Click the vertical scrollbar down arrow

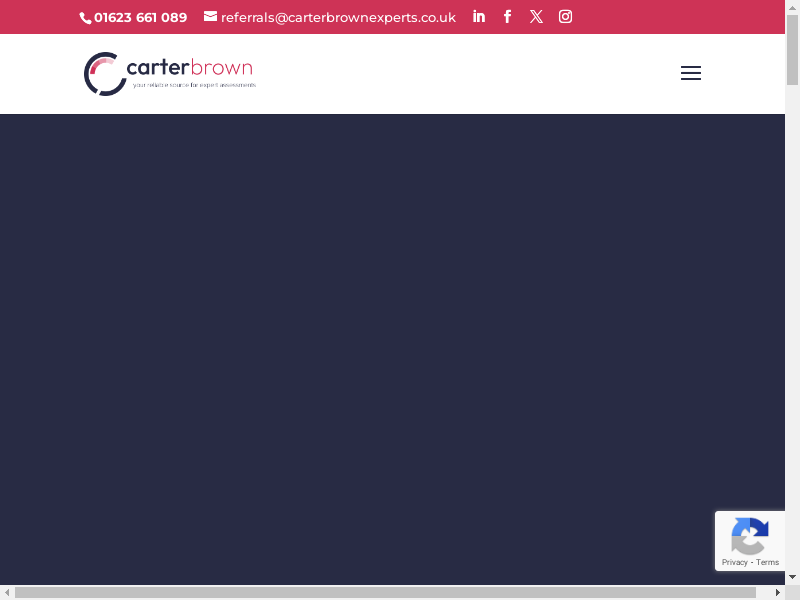792,577
